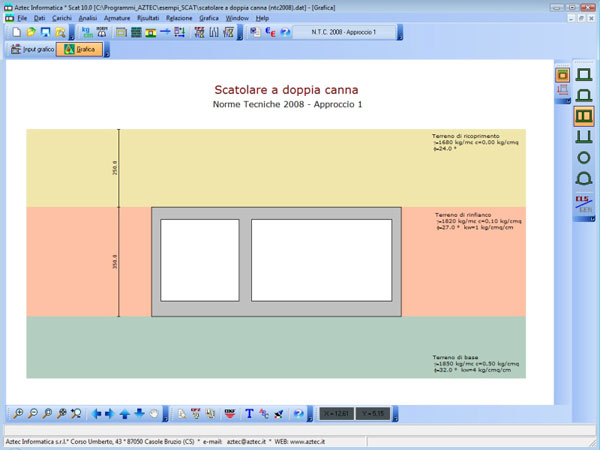Click the magnifier with star redraw icon

coord(76,414)
